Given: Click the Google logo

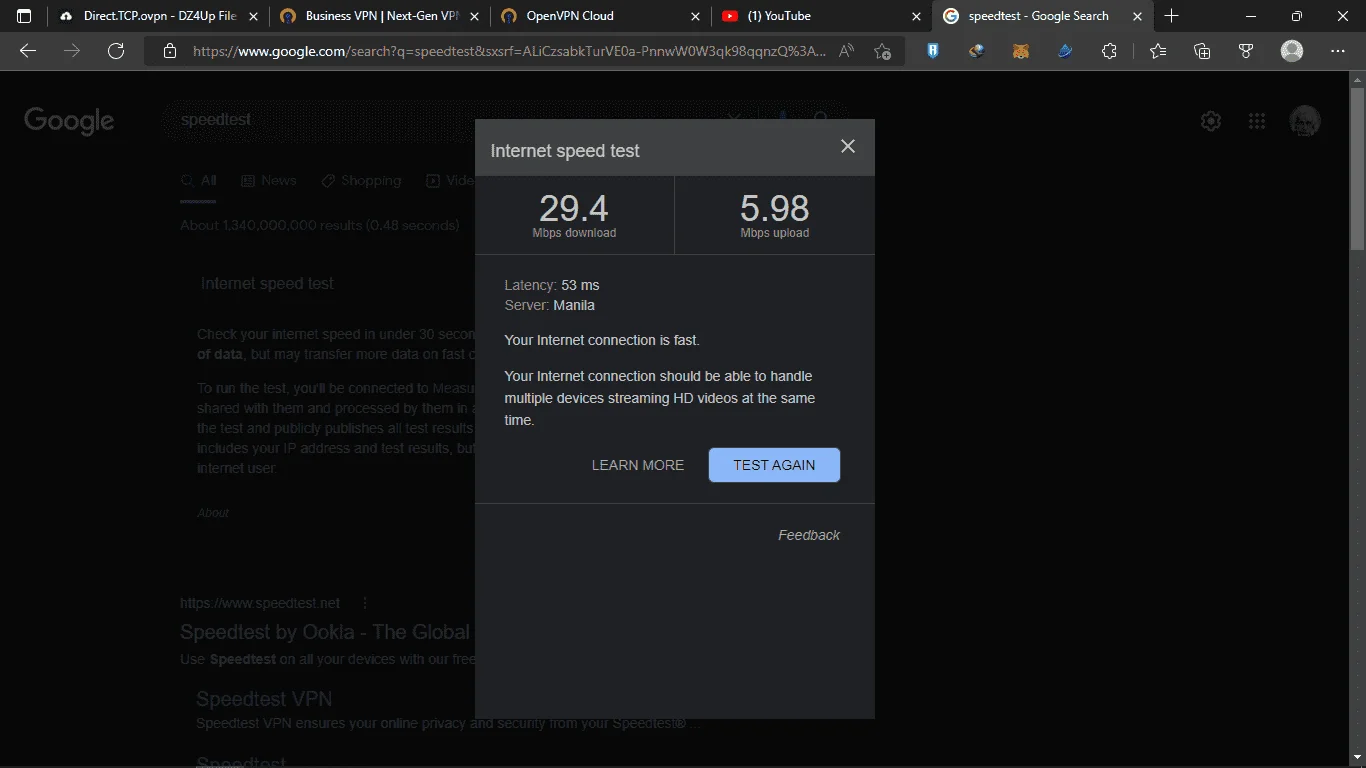Looking at the screenshot, I should tap(69, 121).
